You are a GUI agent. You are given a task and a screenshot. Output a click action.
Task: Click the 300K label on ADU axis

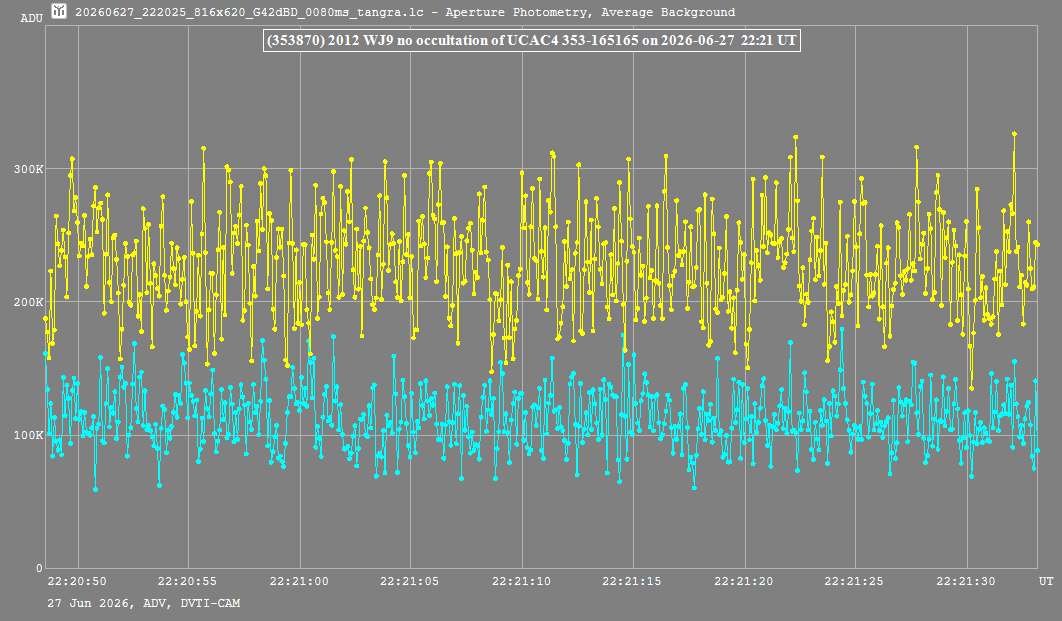pyautogui.click(x=28, y=169)
